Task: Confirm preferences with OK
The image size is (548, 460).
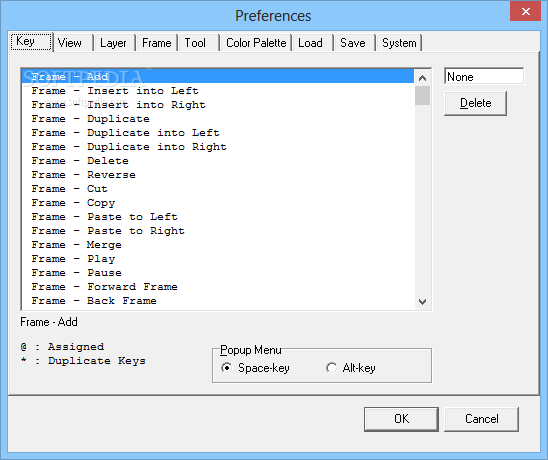Action: 401,419
